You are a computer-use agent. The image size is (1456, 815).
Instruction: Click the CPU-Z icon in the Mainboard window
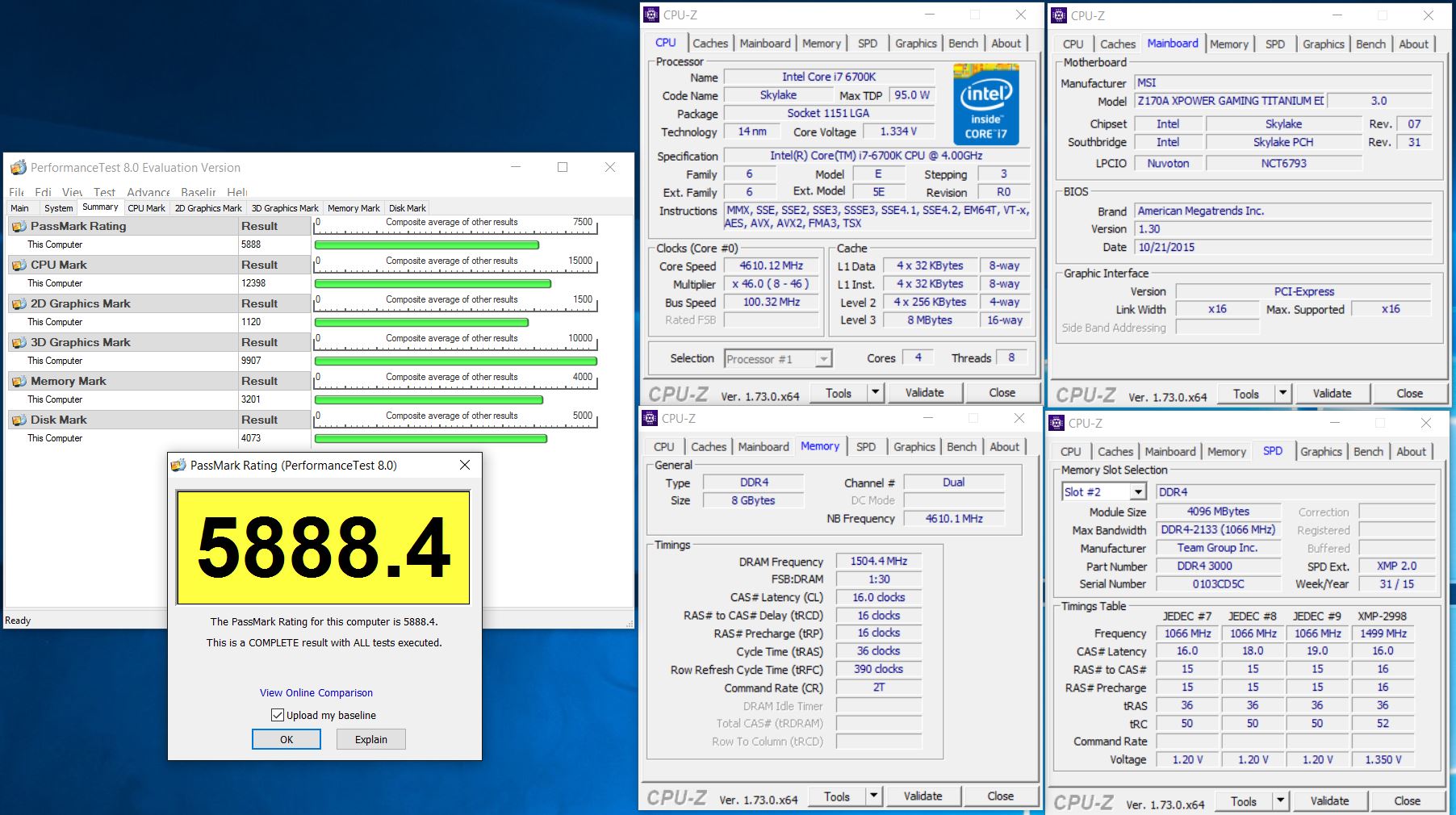click(x=1059, y=15)
